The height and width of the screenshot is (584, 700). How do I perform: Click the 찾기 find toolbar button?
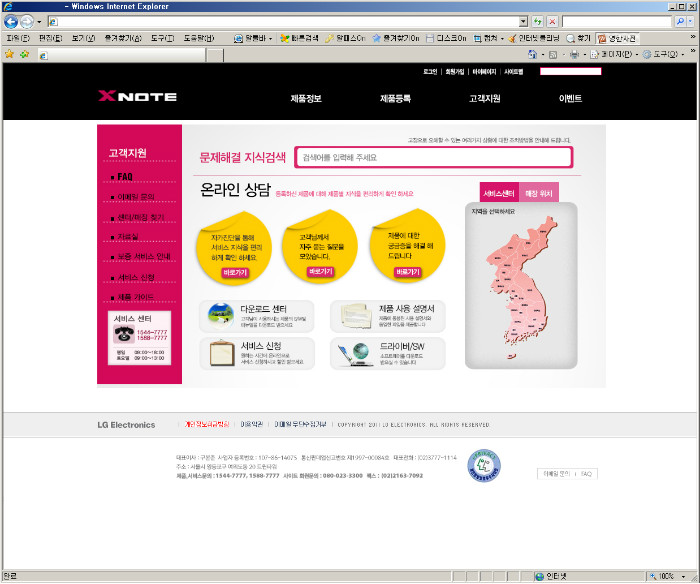click(578, 38)
